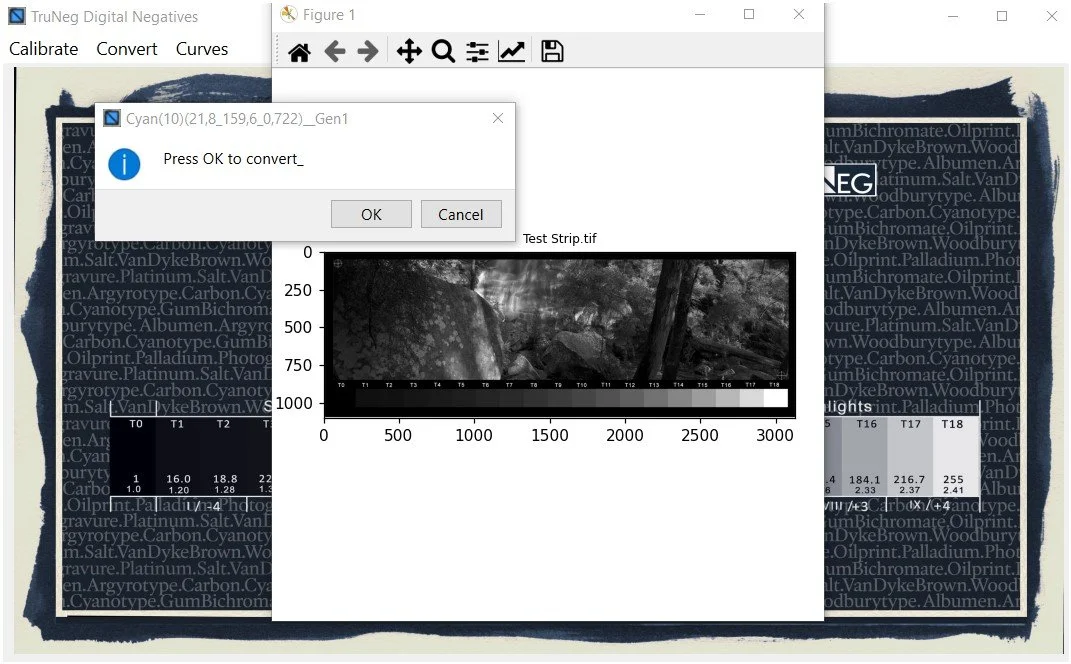Cancel the Cyan conversion dialog
The image size is (1071, 664).
pyautogui.click(x=461, y=214)
